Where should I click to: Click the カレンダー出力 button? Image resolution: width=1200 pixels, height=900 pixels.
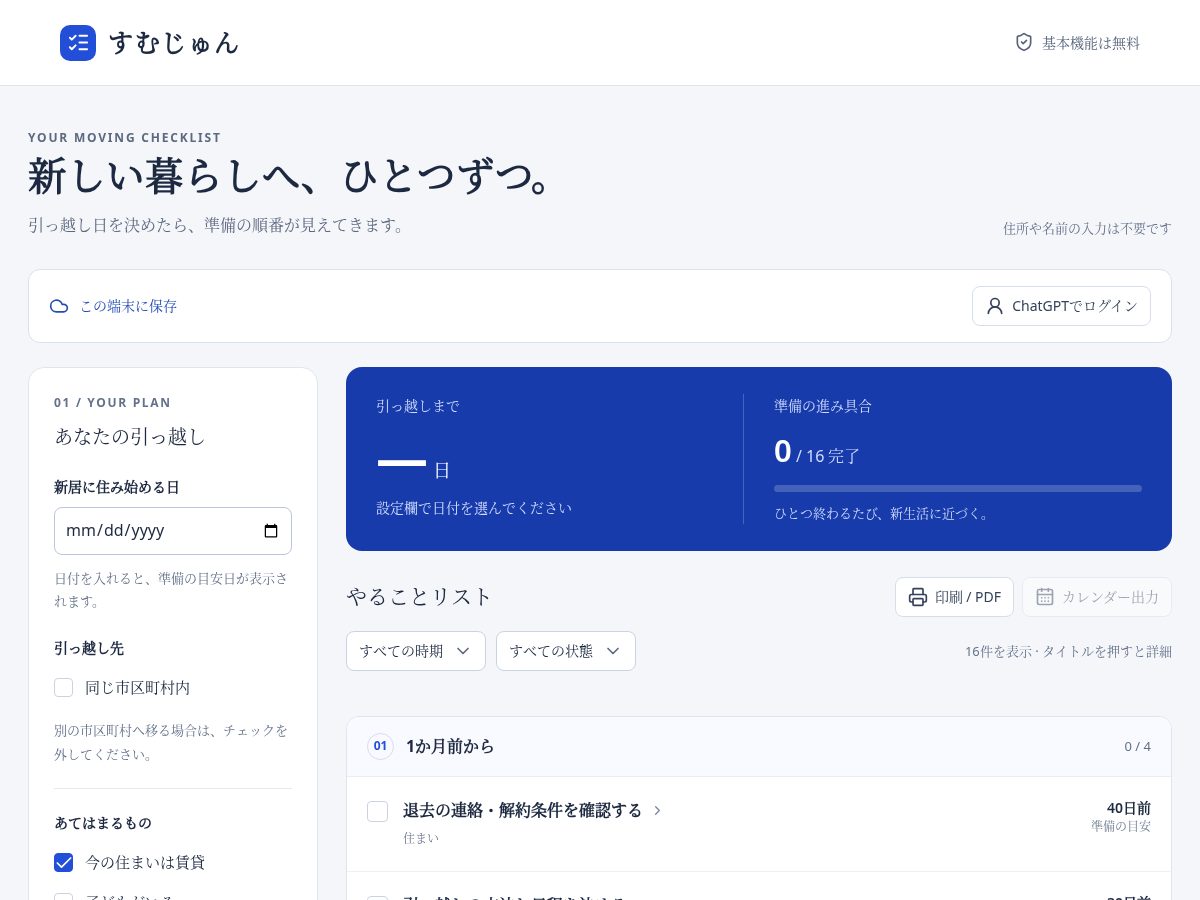pyautogui.click(x=1097, y=597)
